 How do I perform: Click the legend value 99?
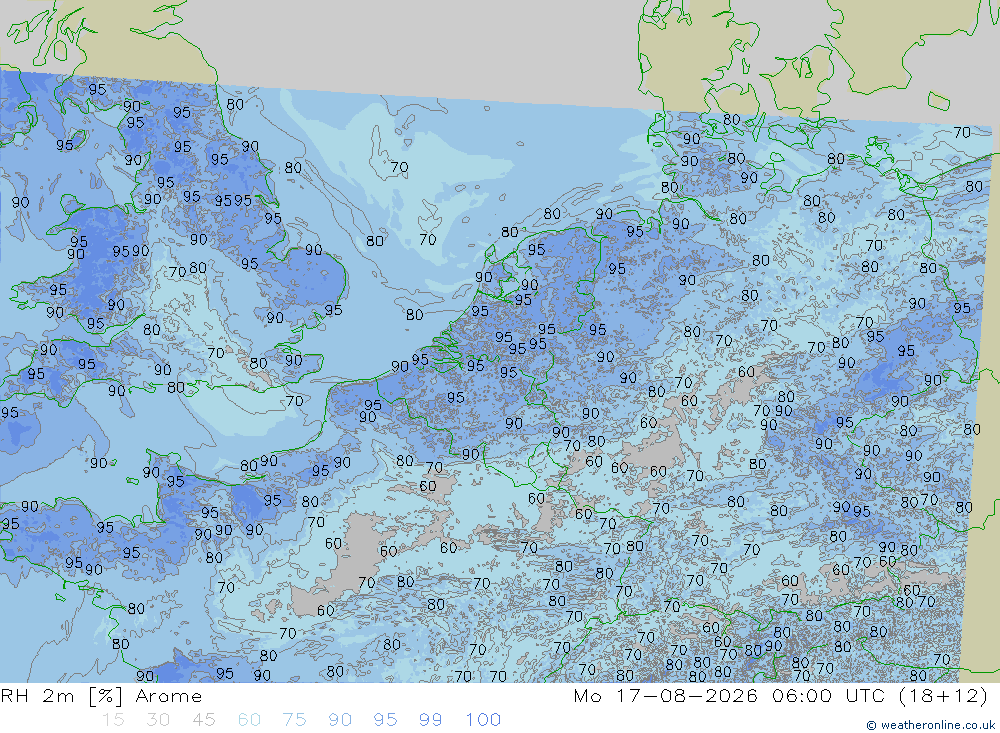pyautogui.click(x=430, y=720)
